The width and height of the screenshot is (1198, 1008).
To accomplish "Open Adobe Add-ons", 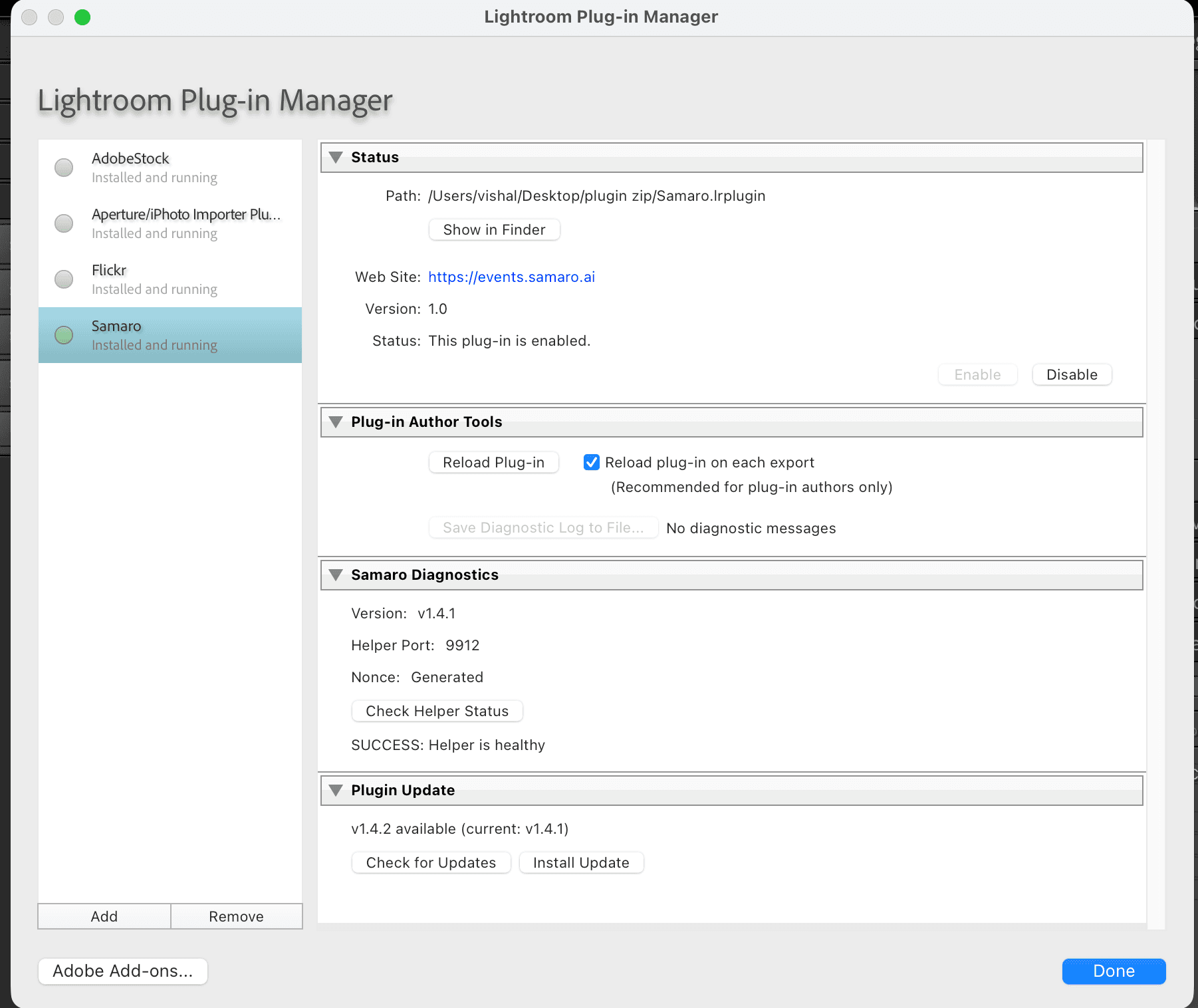I will pos(123,971).
